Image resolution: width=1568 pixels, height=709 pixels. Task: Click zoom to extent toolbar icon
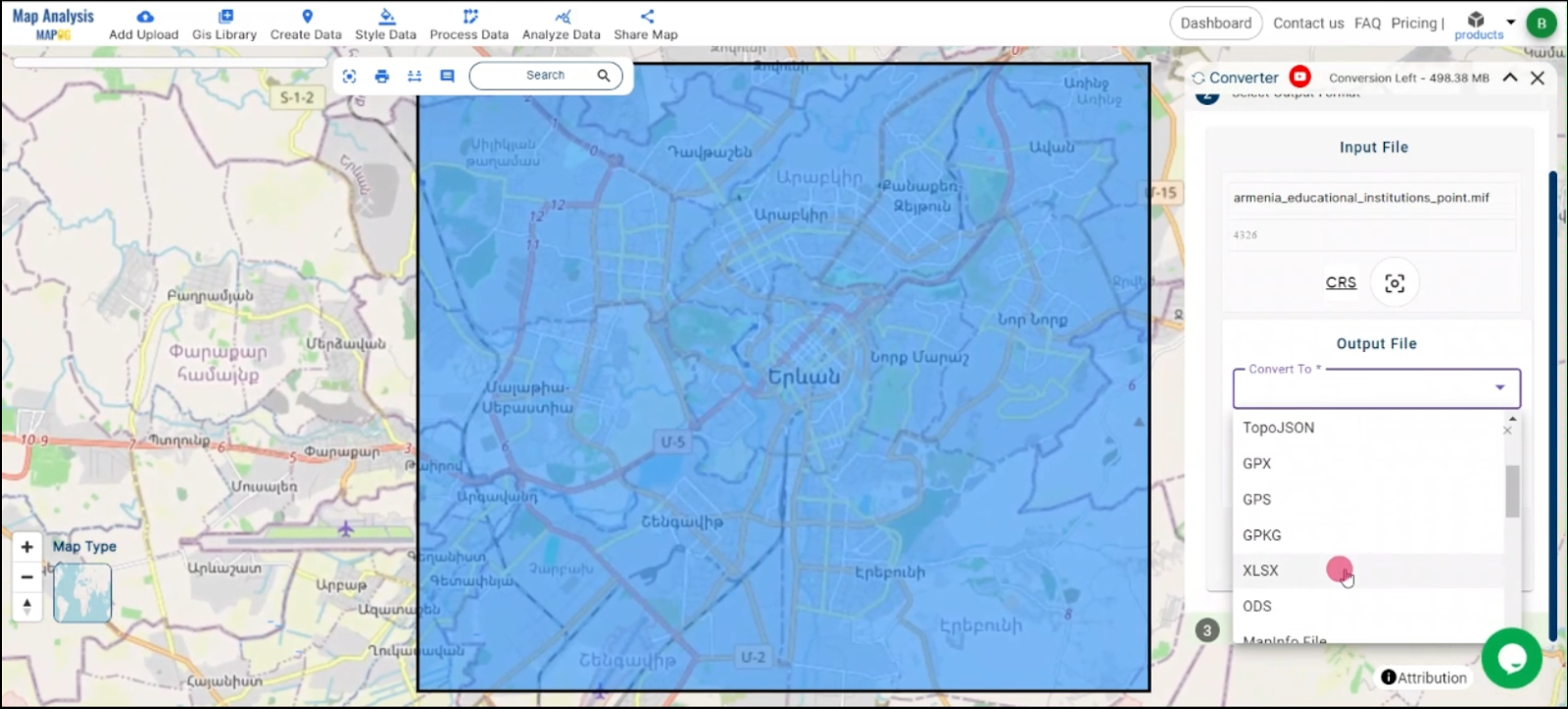pos(350,76)
